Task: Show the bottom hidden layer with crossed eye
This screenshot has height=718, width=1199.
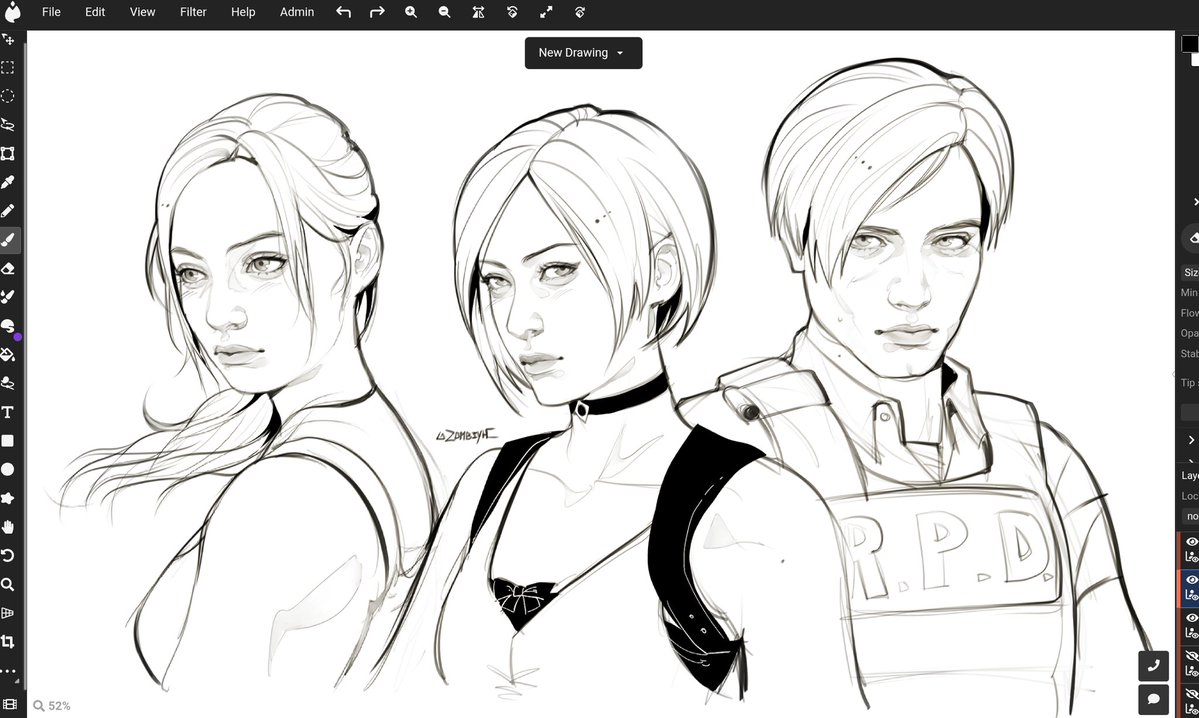Action: (1191, 694)
